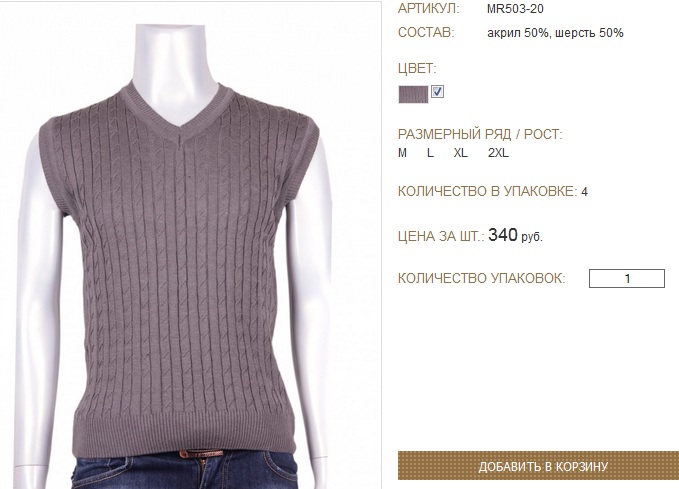Choose size M
This screenshot has width=679, height=489.
click(402, 153)
